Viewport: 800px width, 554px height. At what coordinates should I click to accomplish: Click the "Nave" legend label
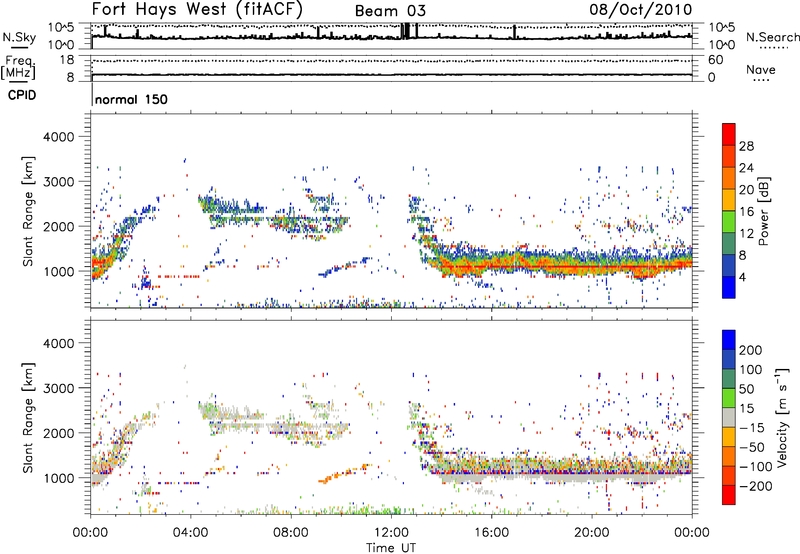point(761,69)
